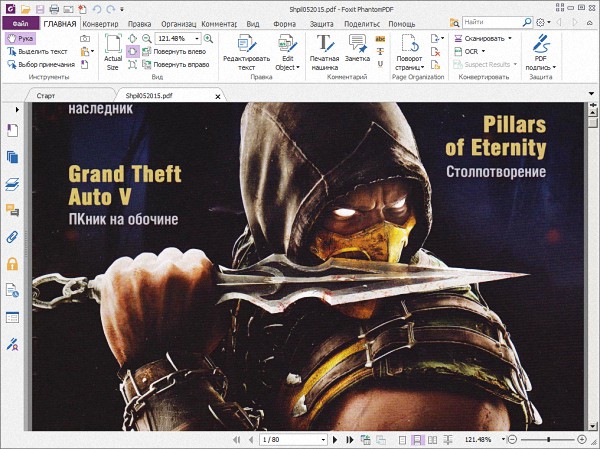Switch to Правка ribbon tab
The height and width of the screenshot is (449, 600).
tap(139, 24)
